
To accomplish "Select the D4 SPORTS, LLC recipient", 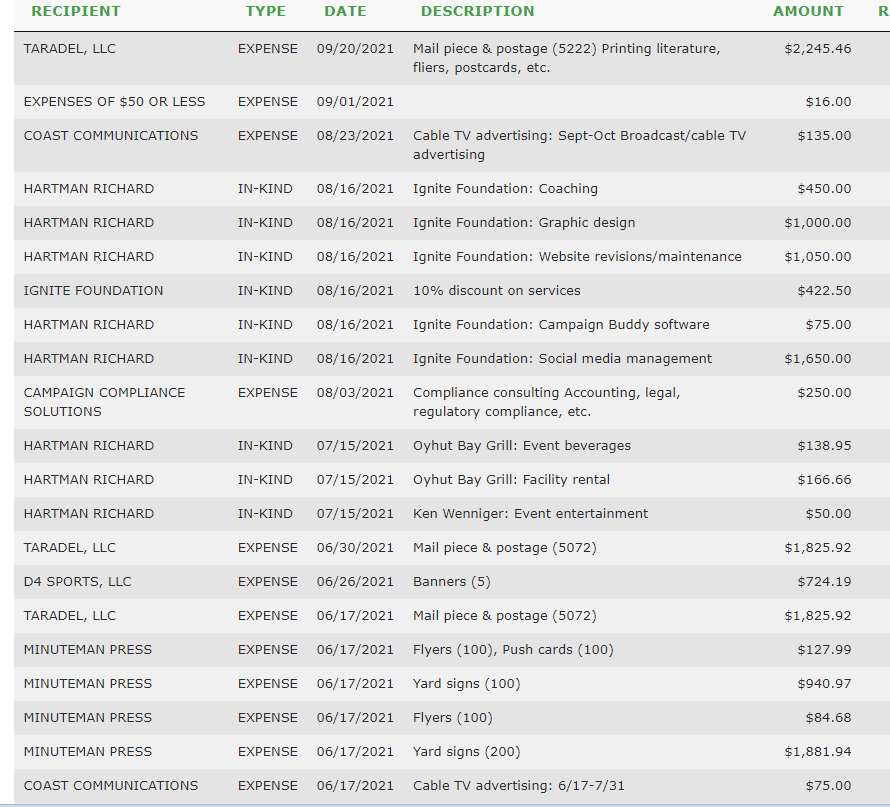I will 77,582.
